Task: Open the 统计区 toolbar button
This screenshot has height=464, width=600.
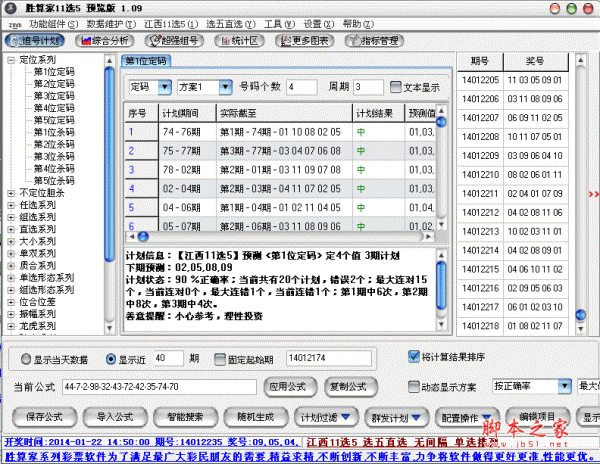Action: [240, 41]
